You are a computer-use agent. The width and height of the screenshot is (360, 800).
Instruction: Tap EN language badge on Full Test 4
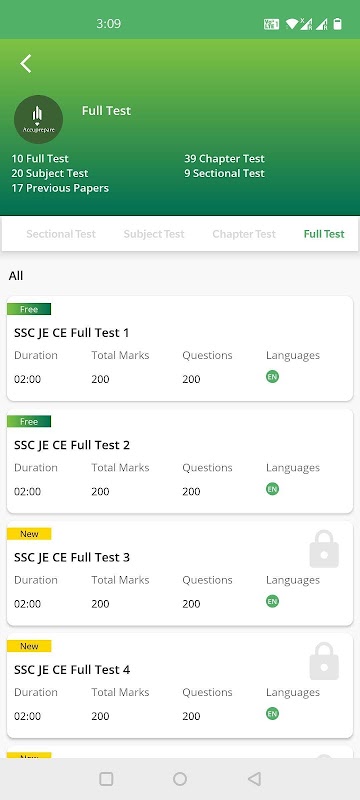pos(272,714)
